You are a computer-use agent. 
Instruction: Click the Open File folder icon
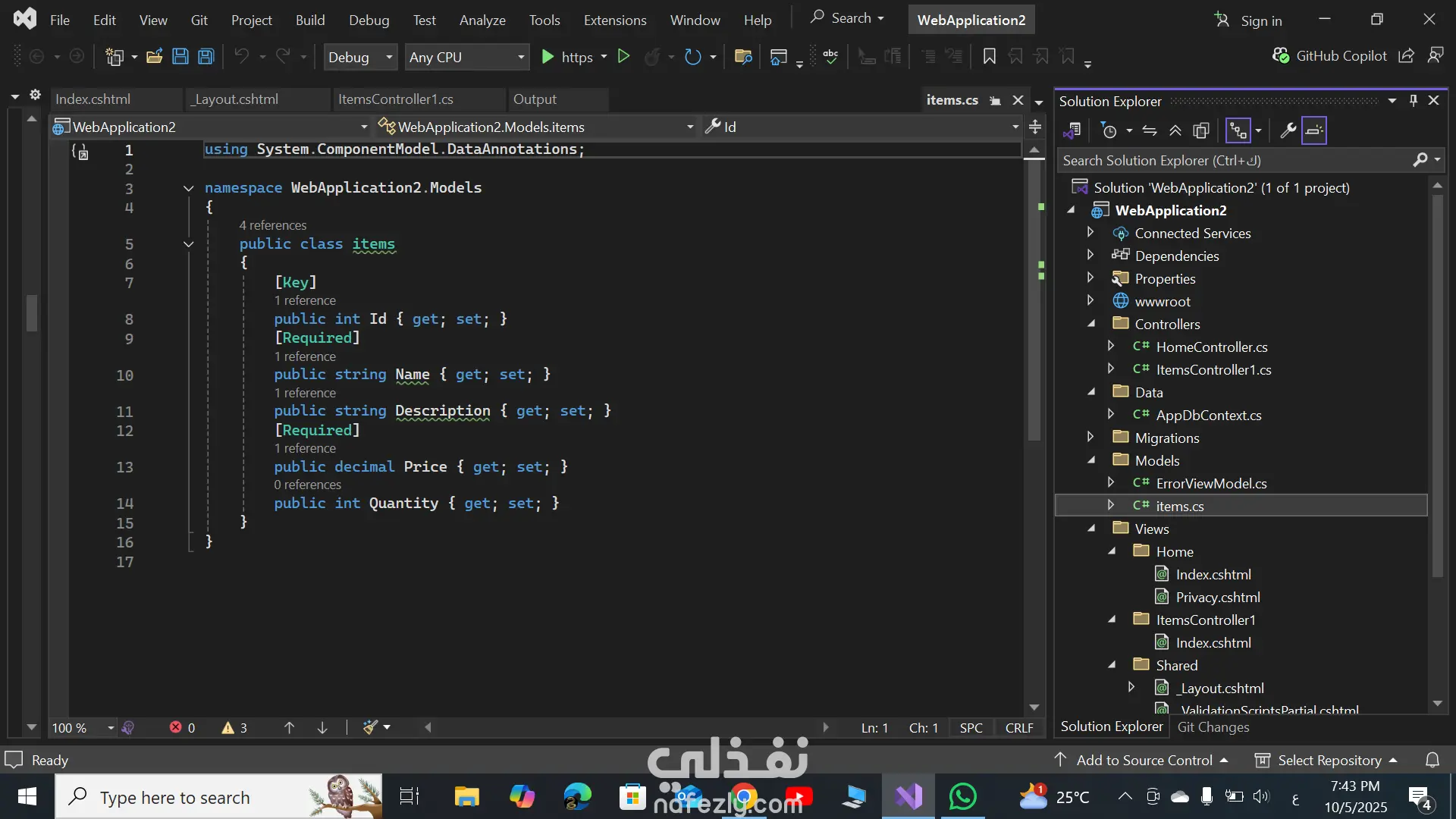click(x=155, y=57)
